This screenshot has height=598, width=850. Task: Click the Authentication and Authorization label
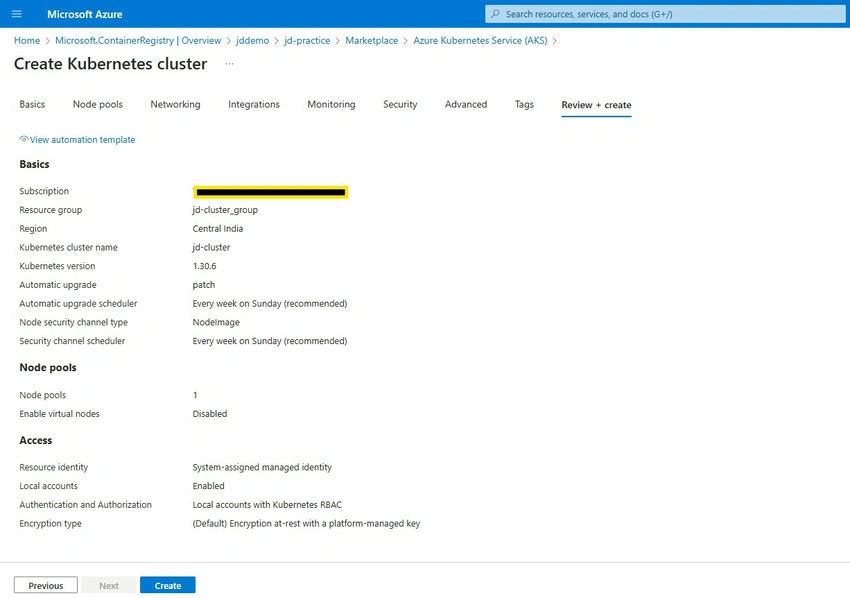coord(85,505)
